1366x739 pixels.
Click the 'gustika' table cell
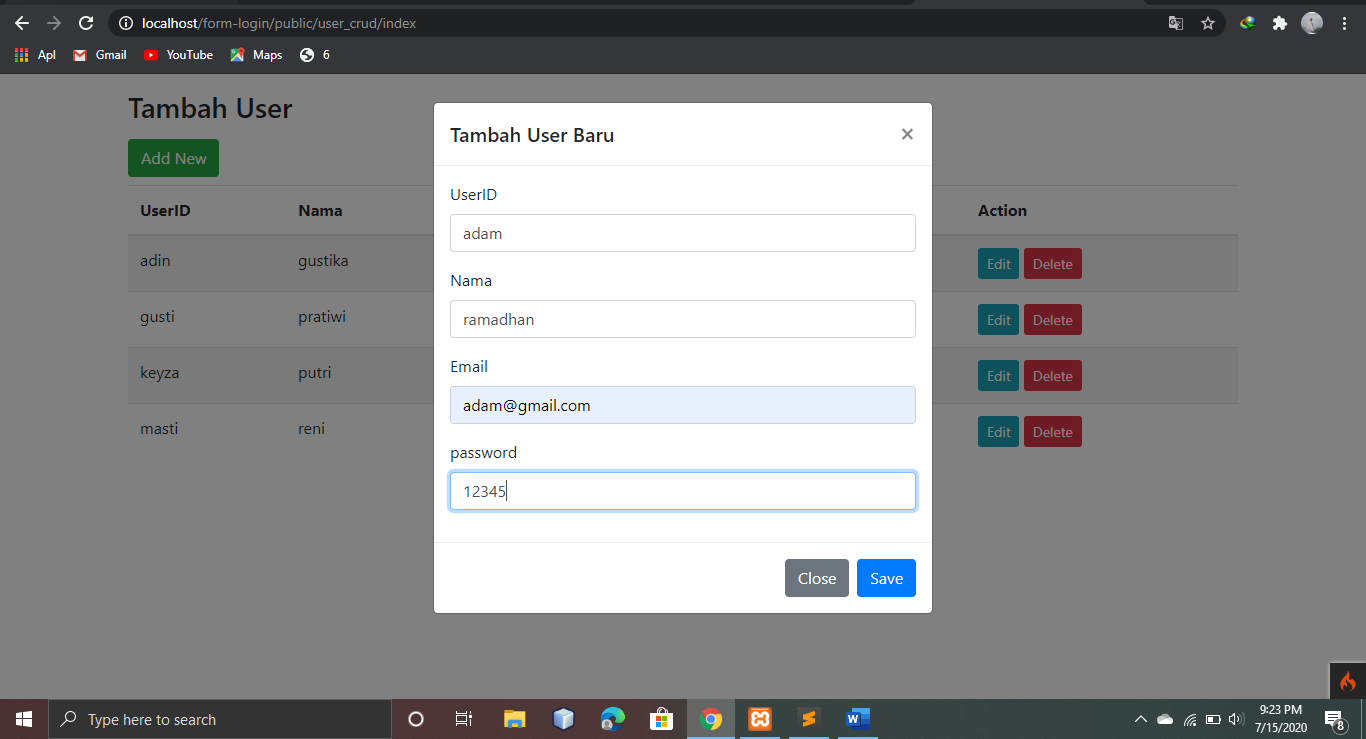[x=323, y=261]
